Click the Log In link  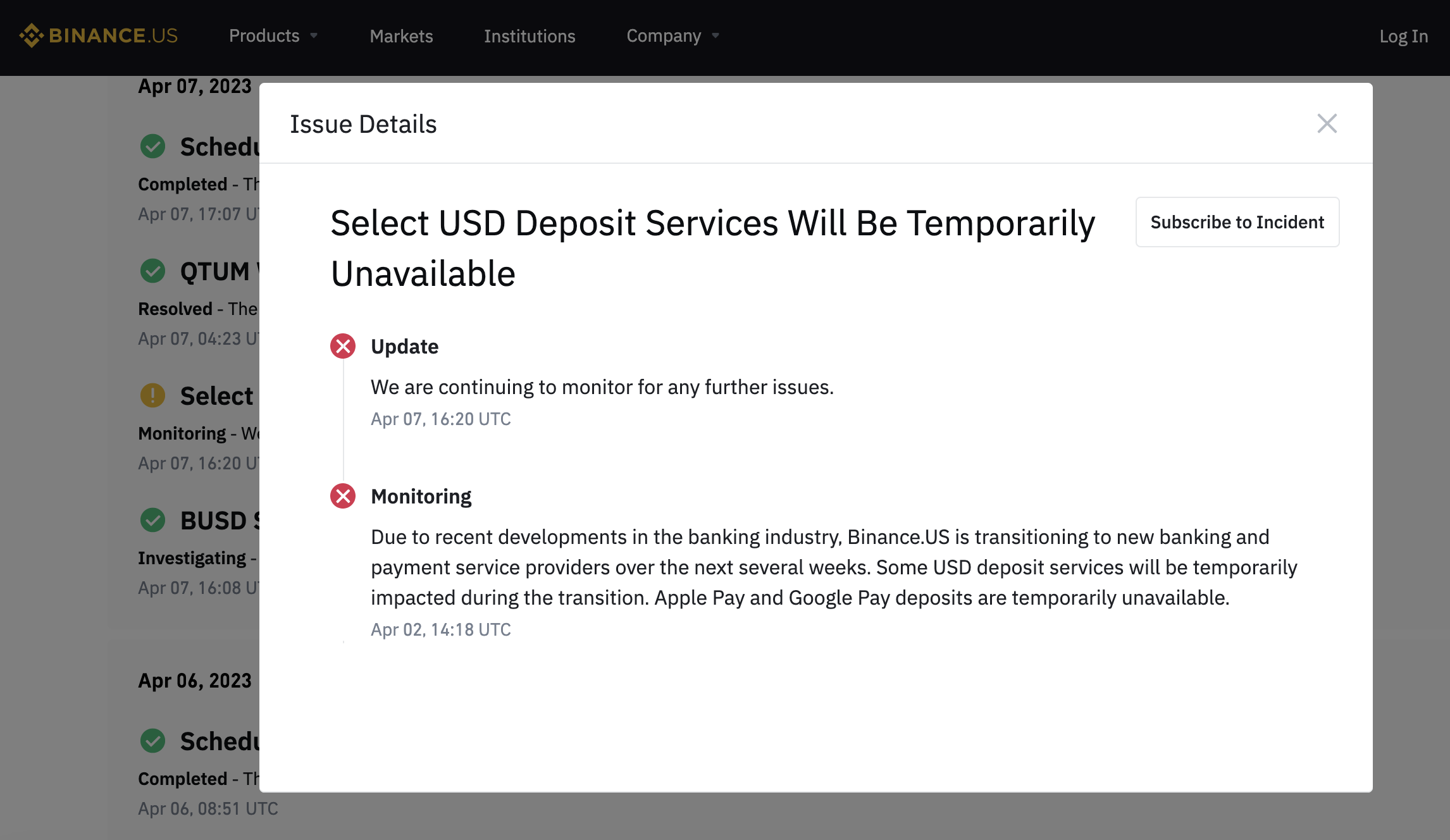(1403, 36)
